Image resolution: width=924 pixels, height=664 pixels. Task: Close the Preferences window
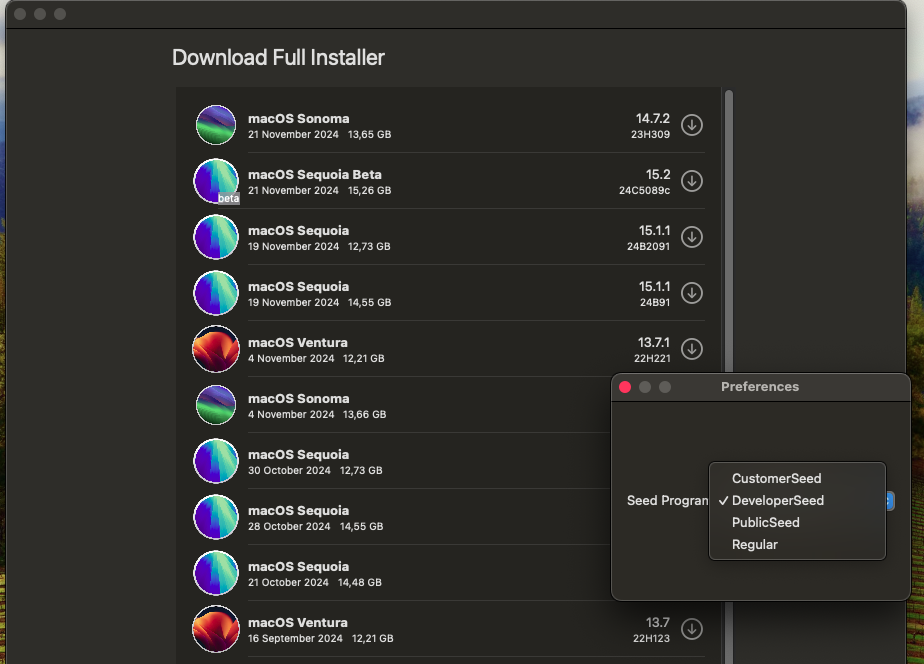pyautogui.click(x=625, y=387)
